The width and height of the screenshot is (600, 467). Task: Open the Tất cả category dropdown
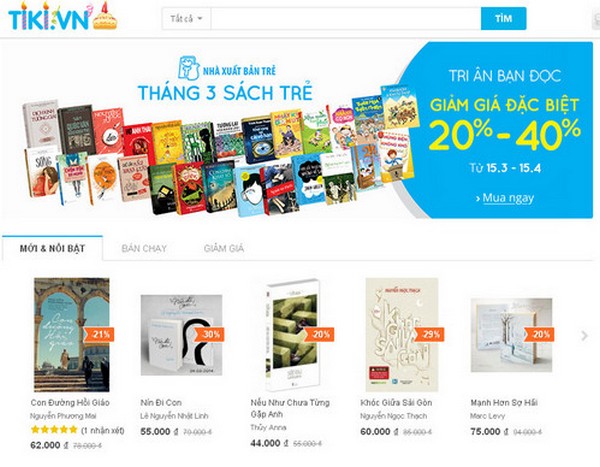click(186, 18)
